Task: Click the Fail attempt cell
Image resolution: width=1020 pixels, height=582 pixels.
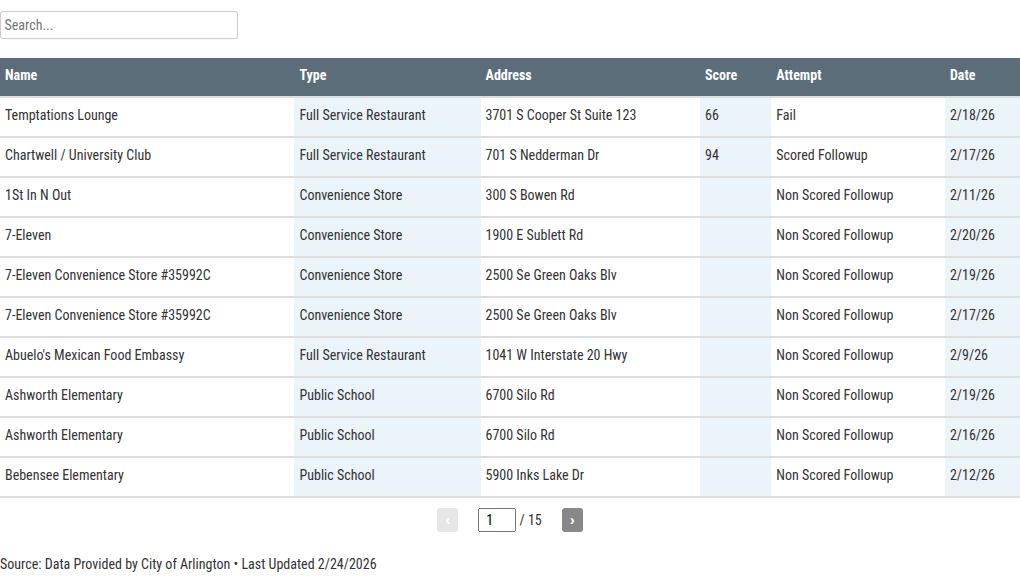Action: pyautogui.click(x=786, y=115)
